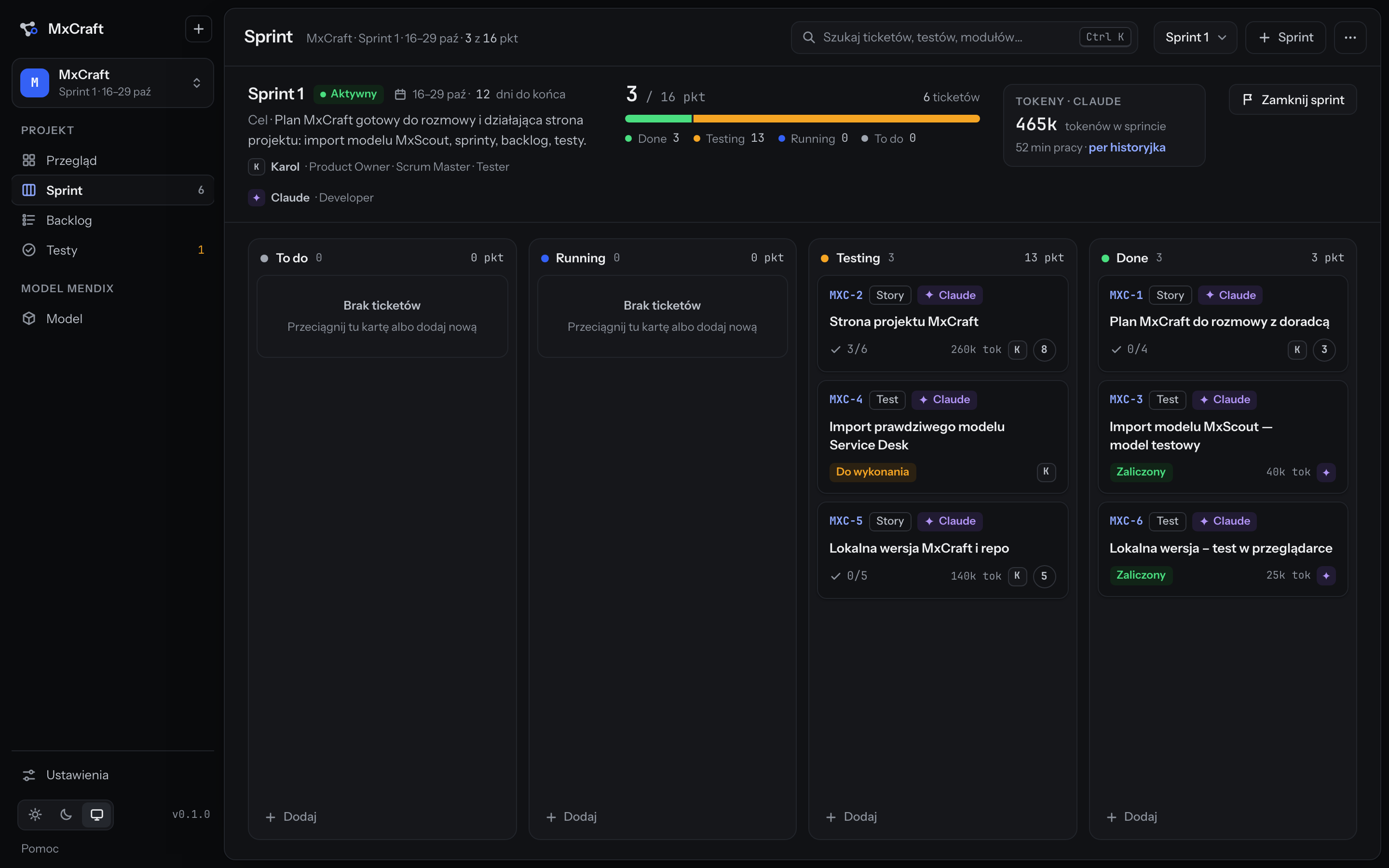The height and width of the screenshot is (868, 1389).
Task: Click the 3 points badge on MXC-1
Action: [x=1324, y=350]
